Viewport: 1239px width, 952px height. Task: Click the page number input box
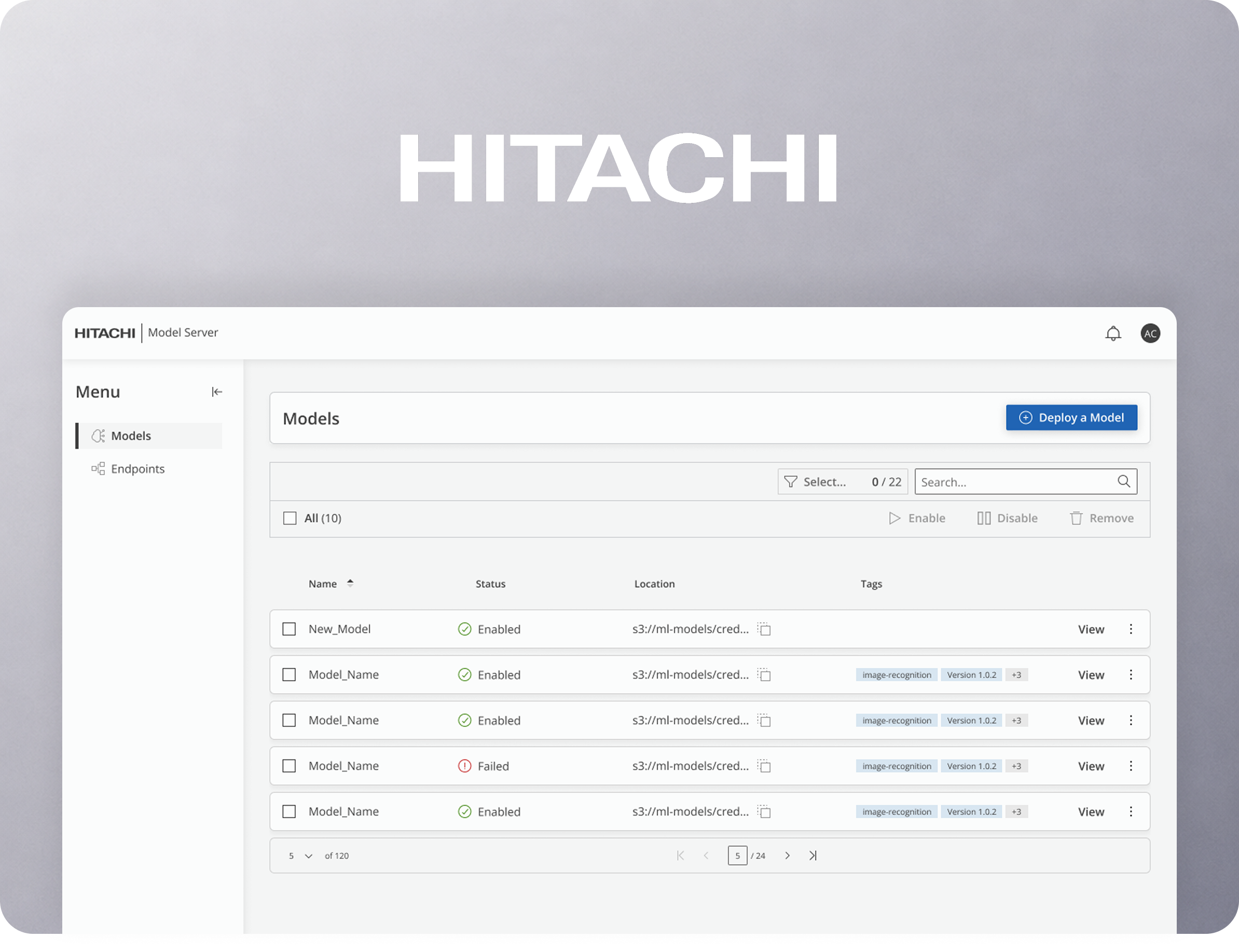coord(737,856)
